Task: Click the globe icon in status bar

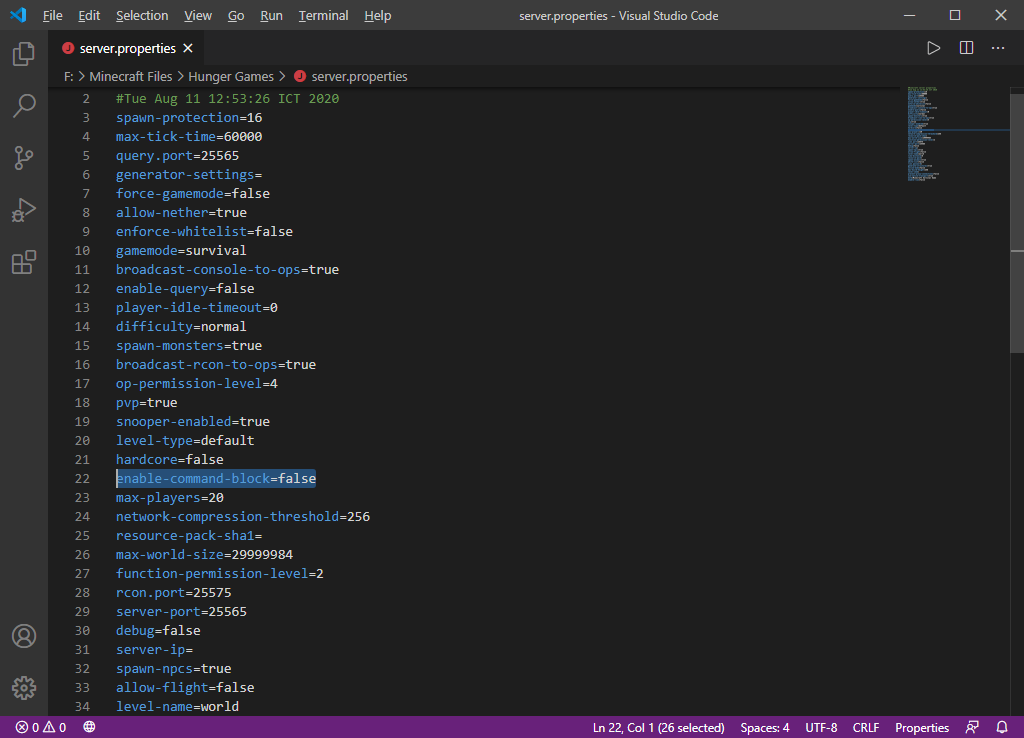Action: pyautogui.click(x=89, y=727)
